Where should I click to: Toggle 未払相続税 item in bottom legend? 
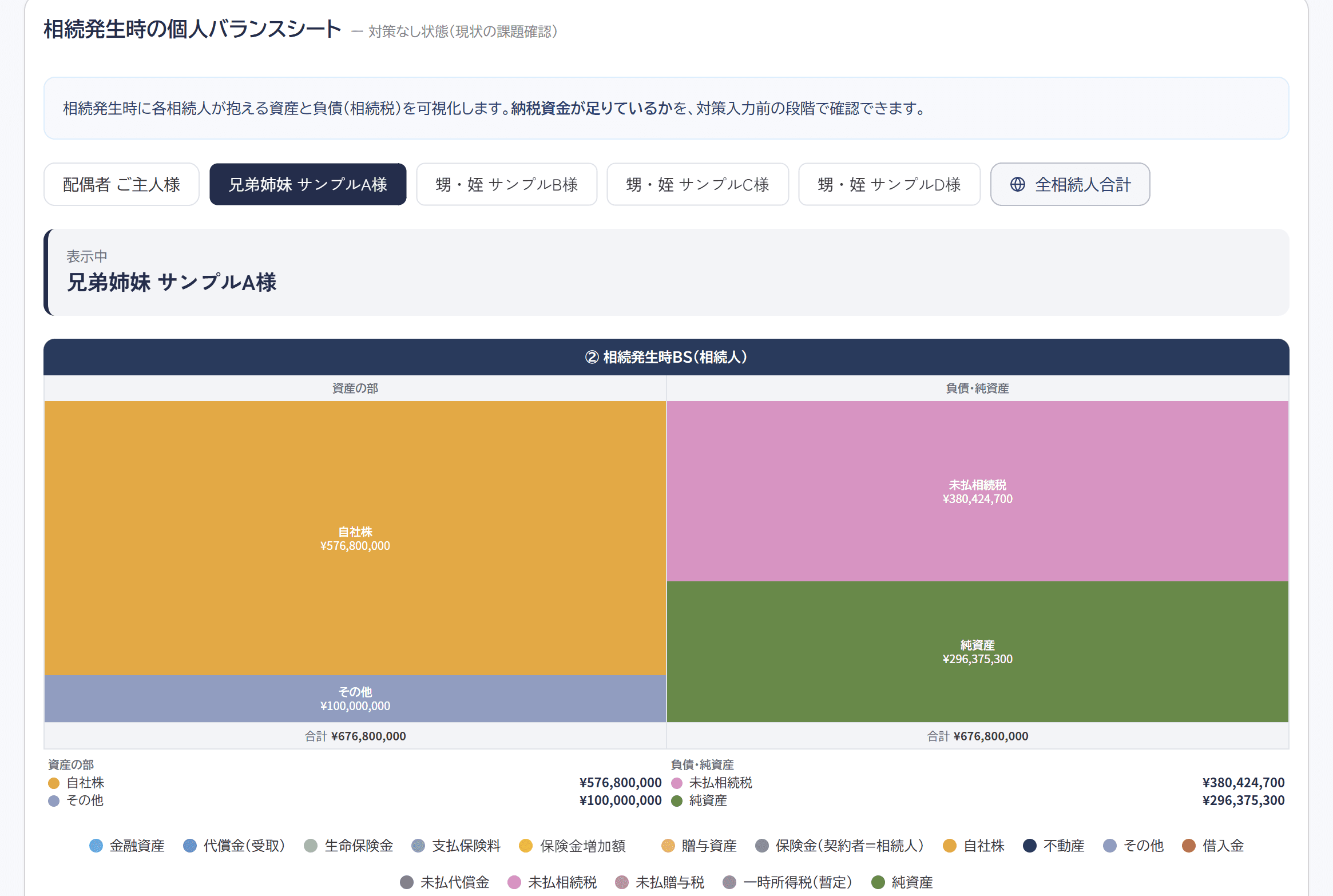point(552,882)
